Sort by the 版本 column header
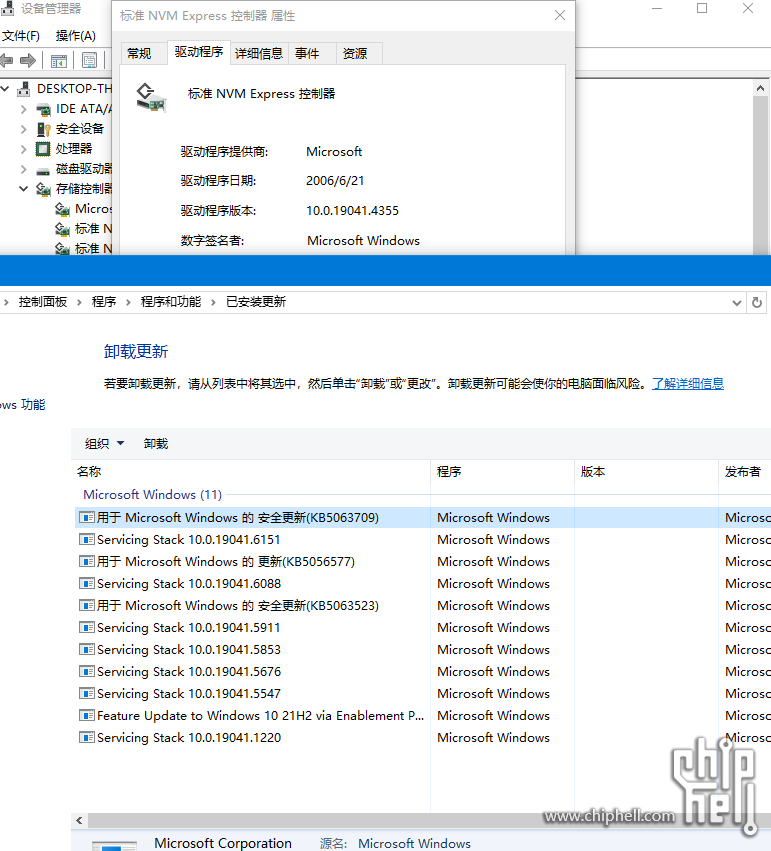This screenshot has height=851, width=771. pyautogui.click(x=646, y=472)
